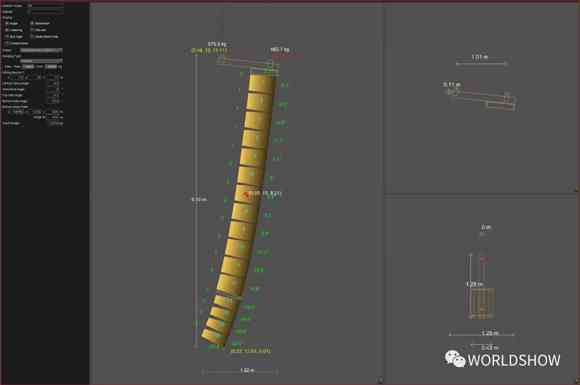Viewport: 580px width, 385px height.
Task: Click the 575.3 kg front load label
Action: coord(217,44)
